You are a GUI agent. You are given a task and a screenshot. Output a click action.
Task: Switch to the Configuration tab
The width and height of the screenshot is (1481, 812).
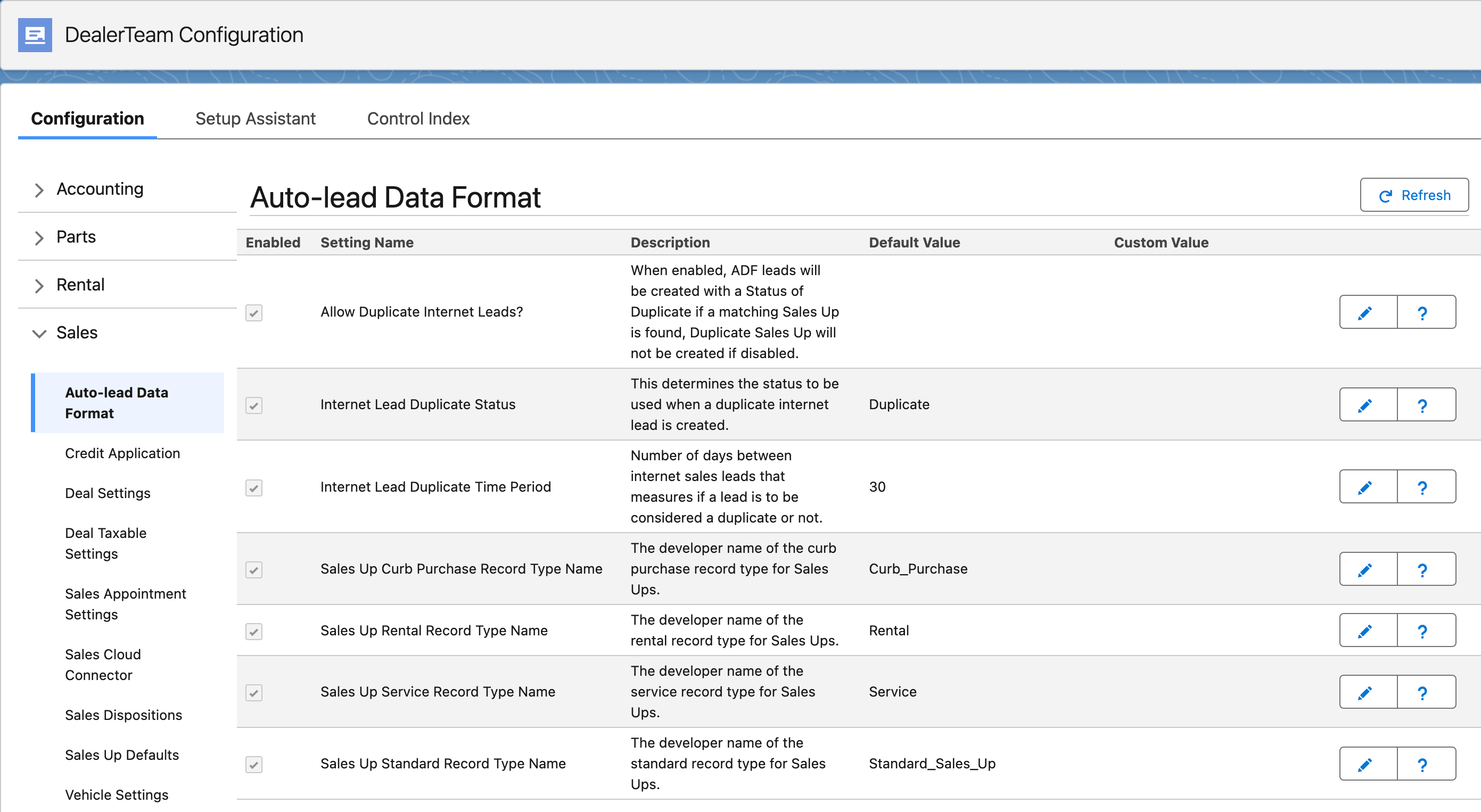87,118
